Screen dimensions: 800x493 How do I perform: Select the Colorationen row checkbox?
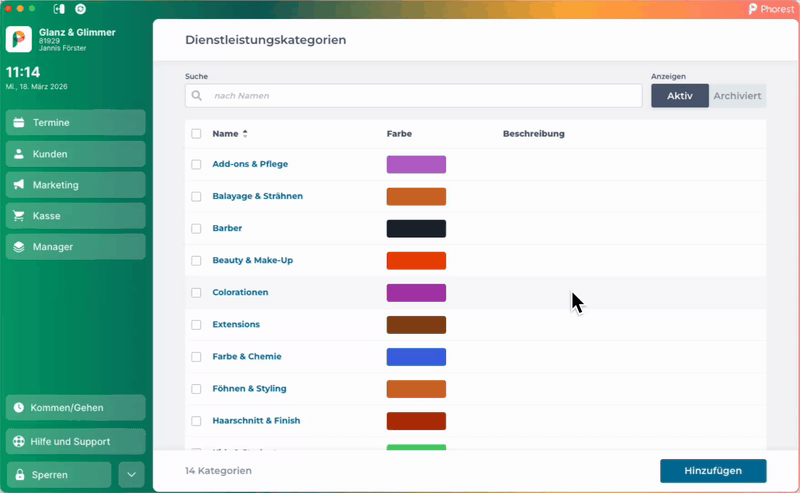coord(196,293)
